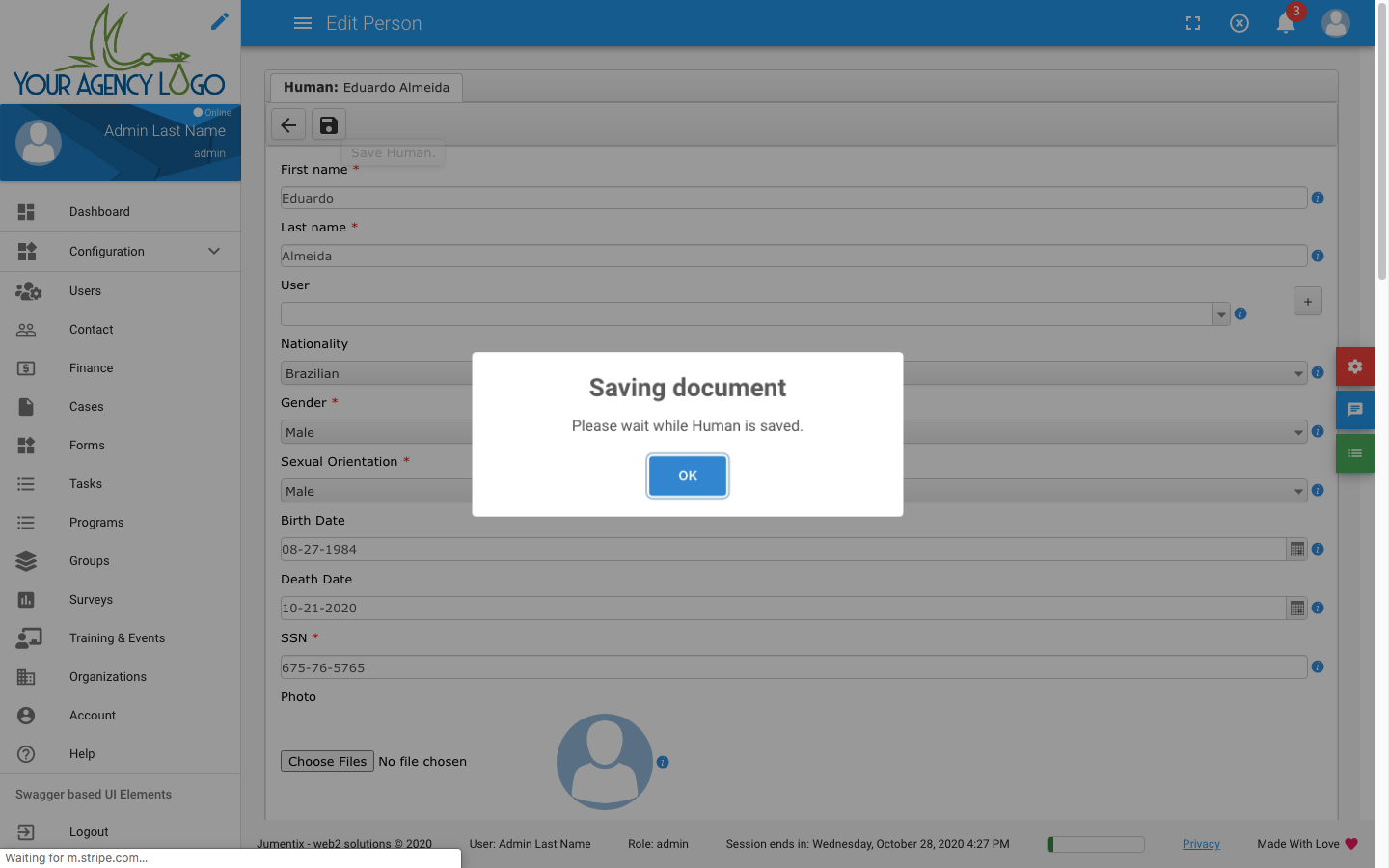The image size is (1389, 868).
Task: Toggle the hamburger menu icon
Action: click(x=303, y=23)
